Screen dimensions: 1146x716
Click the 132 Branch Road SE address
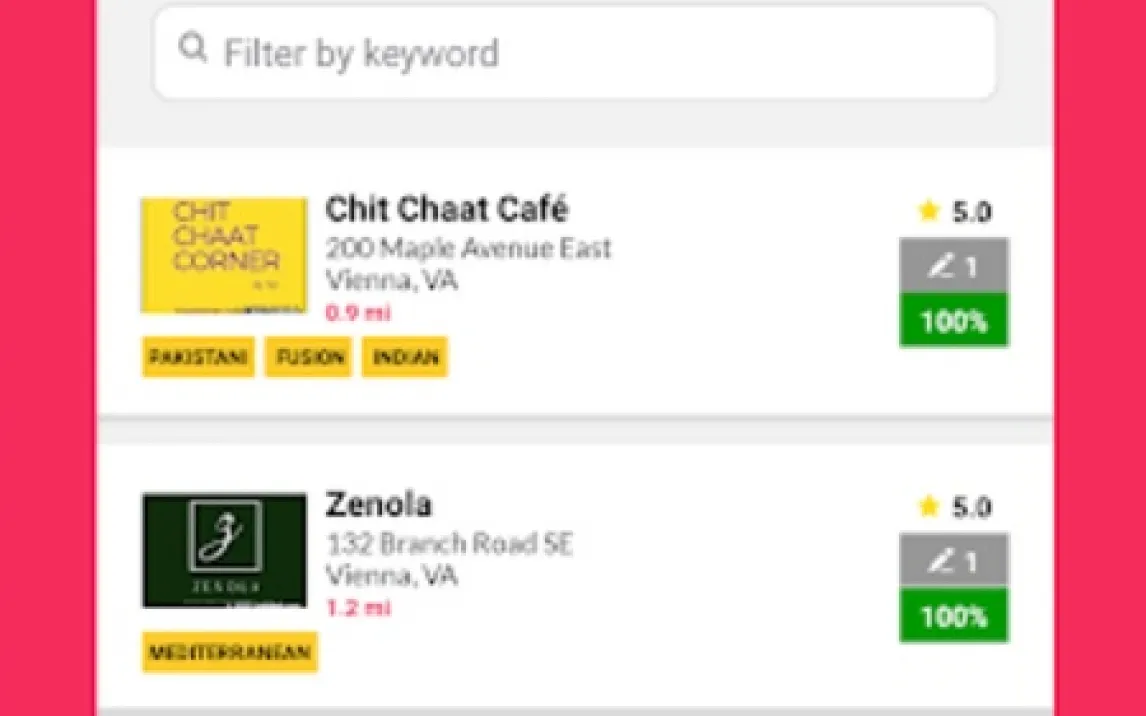450,544
